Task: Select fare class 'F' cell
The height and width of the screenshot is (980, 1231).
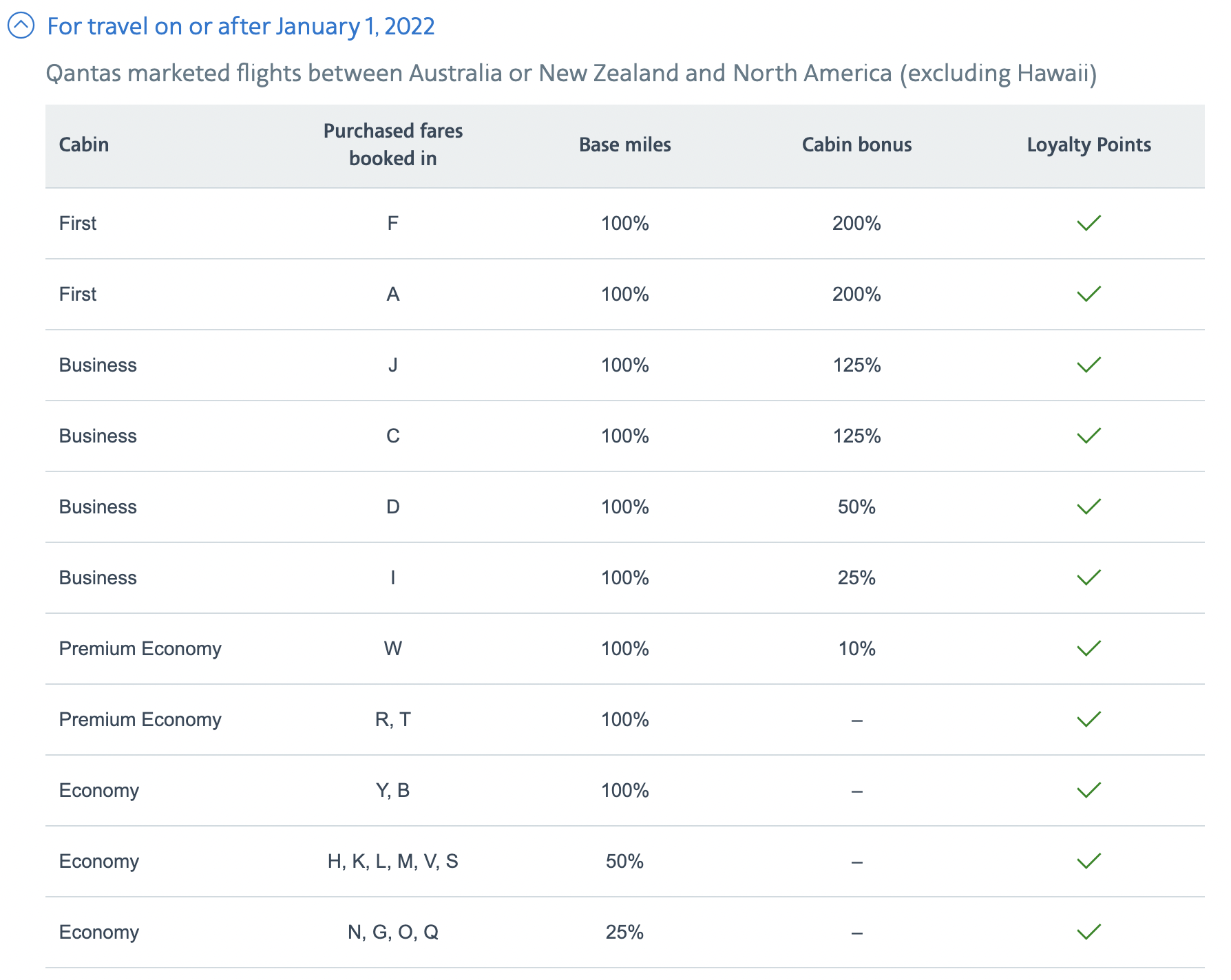Action: pos(392,223)
